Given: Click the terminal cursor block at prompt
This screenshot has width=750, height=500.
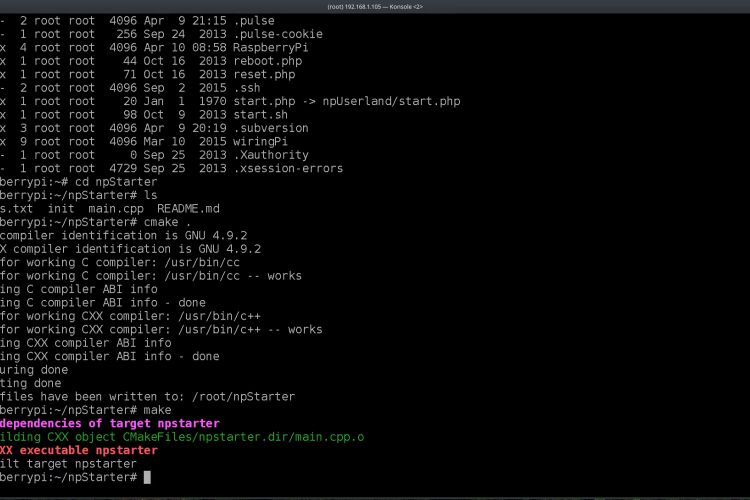Looking at the screenshot, I should 147,477.
